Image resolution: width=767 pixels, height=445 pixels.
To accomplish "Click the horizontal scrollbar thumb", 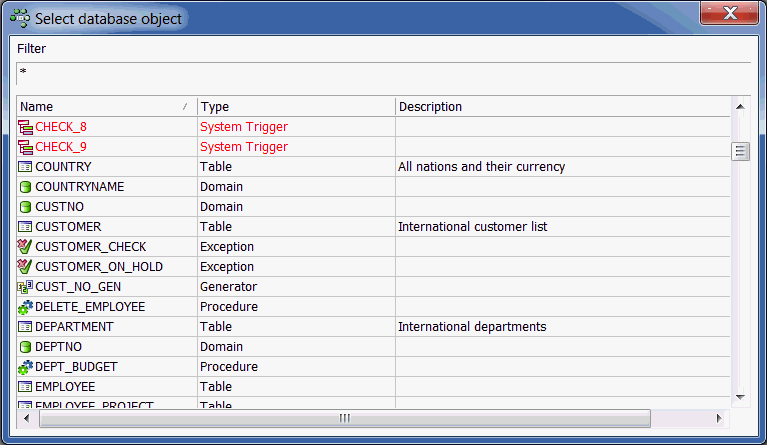I will [345, 418].
